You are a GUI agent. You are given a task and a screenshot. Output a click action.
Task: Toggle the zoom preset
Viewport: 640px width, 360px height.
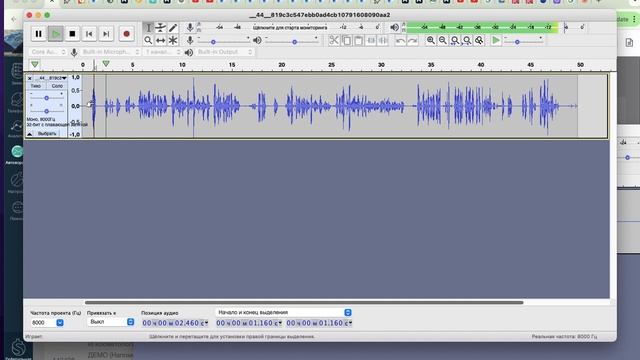[x=479, y=40]
